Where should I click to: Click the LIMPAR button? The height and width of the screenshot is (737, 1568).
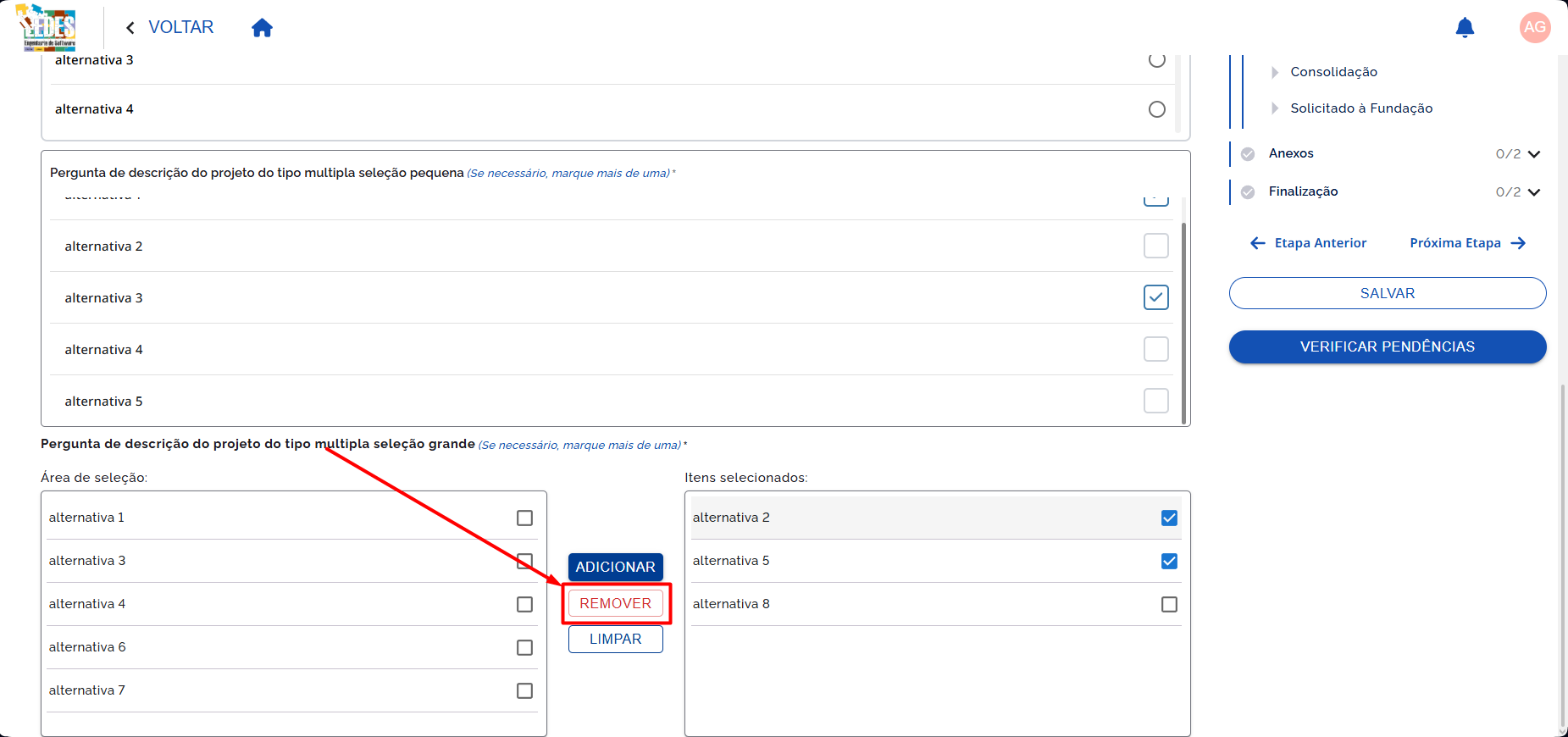(616, 639)
